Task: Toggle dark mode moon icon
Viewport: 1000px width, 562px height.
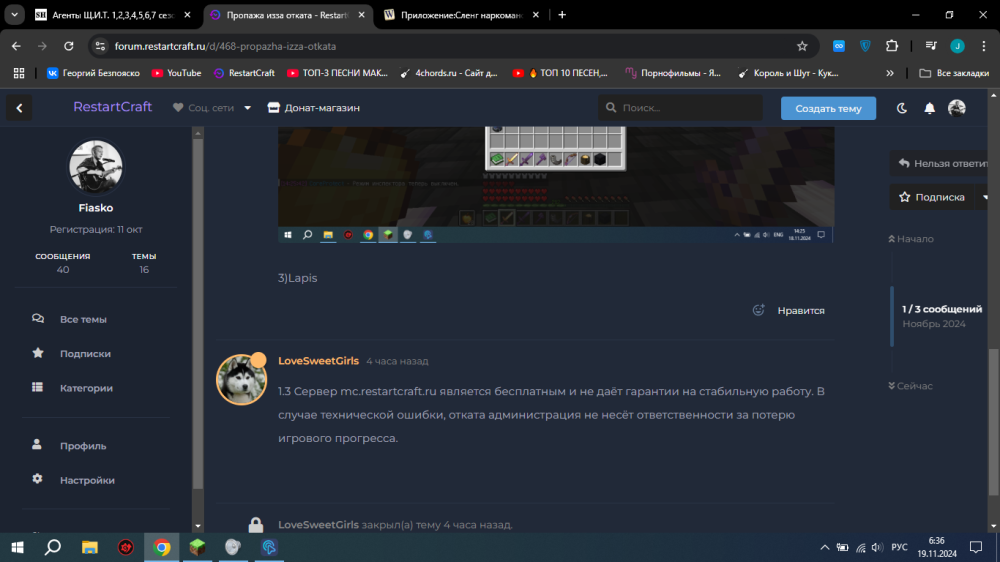Action: 902,108
